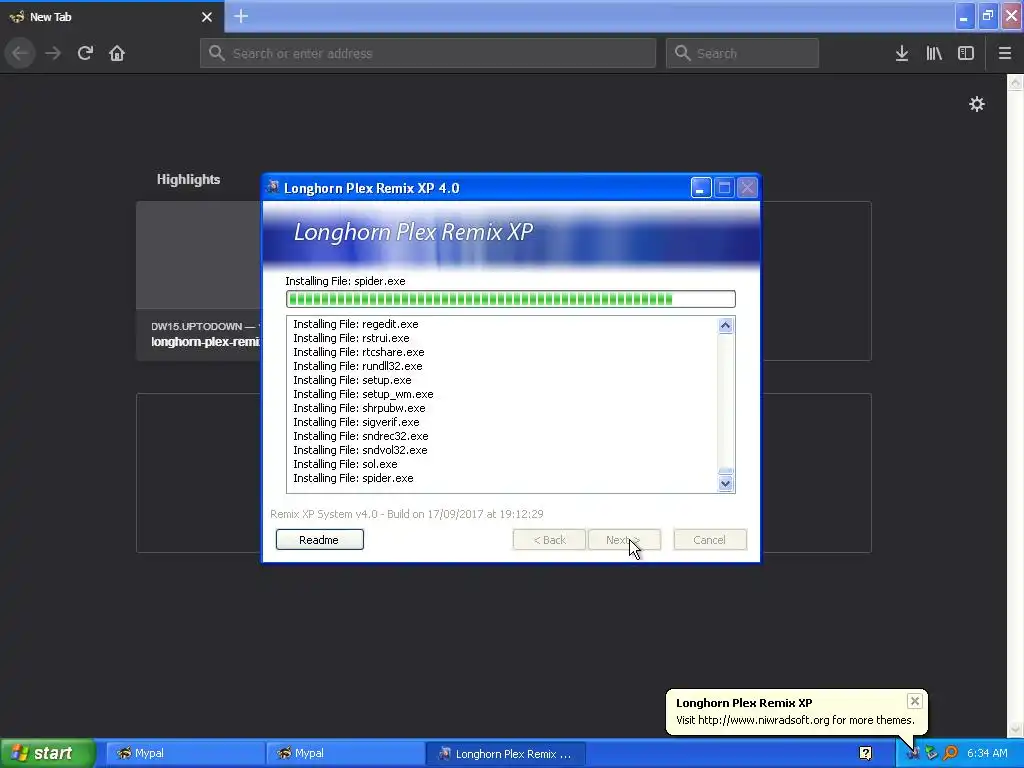Select the New Tab browser tab
Viewport: 1024px width, 768px height.
(112, 17)
